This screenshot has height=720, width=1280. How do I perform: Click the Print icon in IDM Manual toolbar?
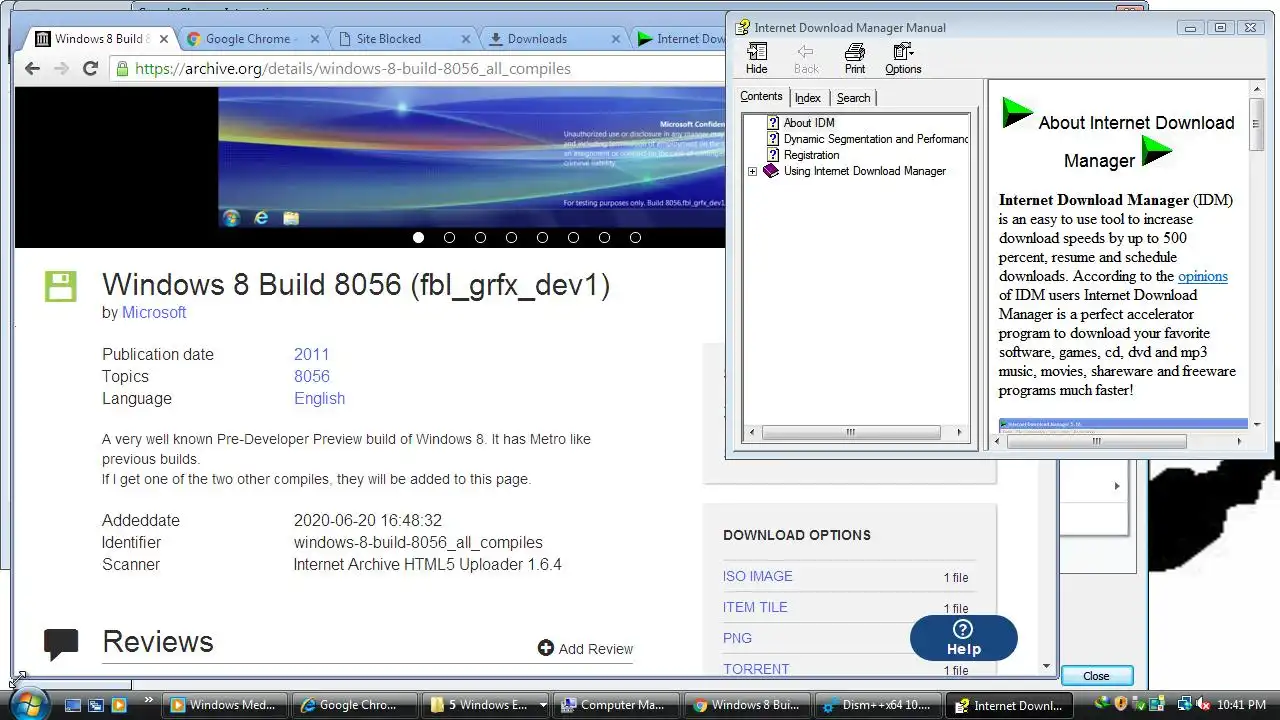pyautogui.click(x=855, y=59)
